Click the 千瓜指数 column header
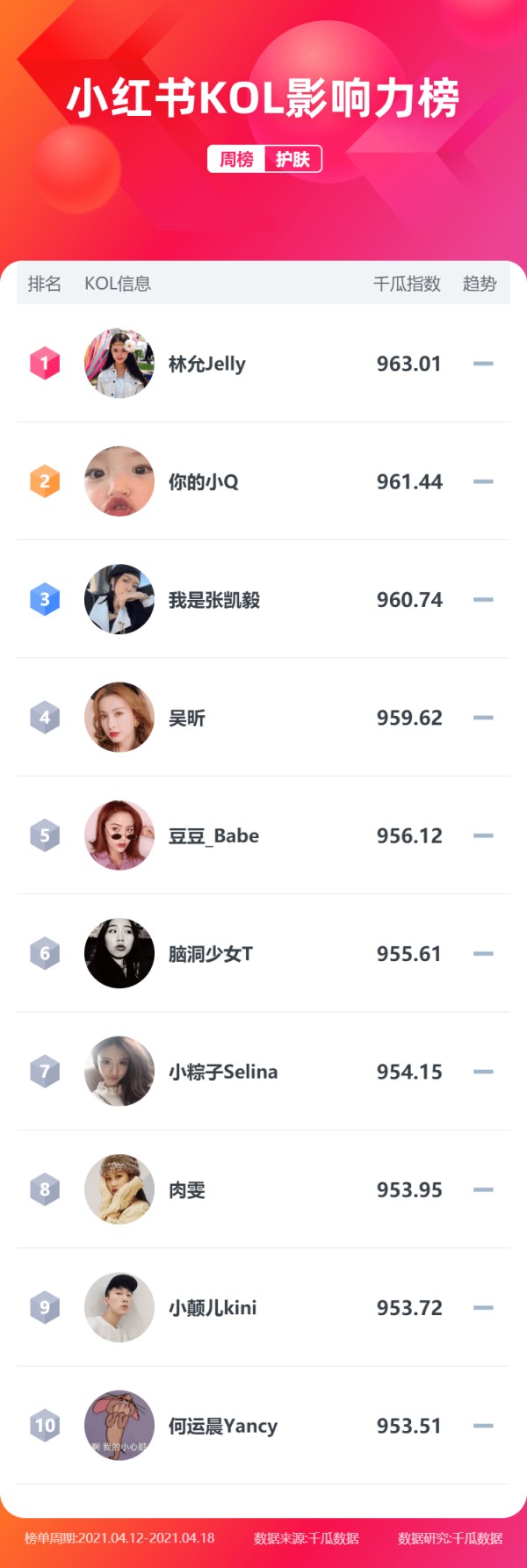Screen dimensions: 527x1568 (407, 284)
